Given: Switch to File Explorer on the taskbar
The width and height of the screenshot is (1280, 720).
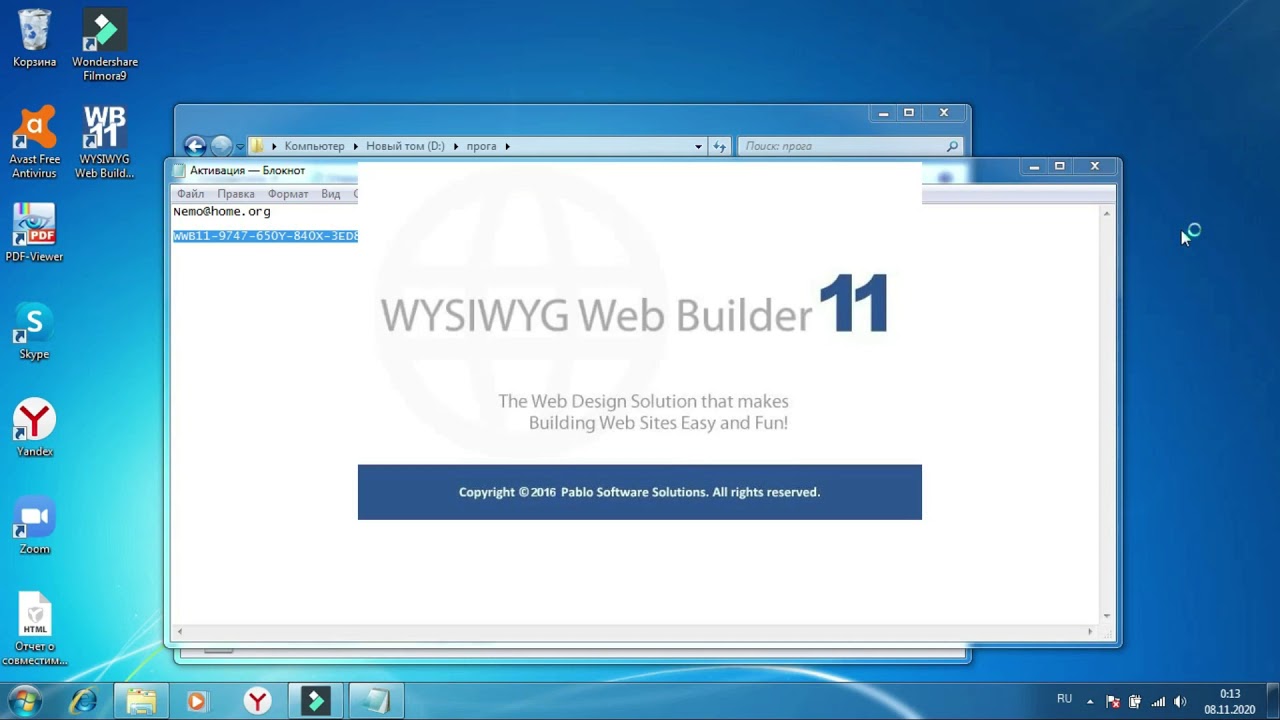Looking at the screenshot, I should coord(141,701).
